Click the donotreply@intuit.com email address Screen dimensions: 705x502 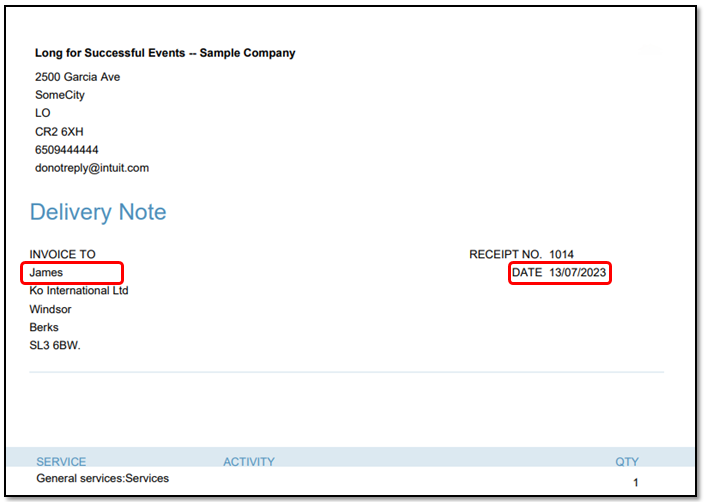92,168
